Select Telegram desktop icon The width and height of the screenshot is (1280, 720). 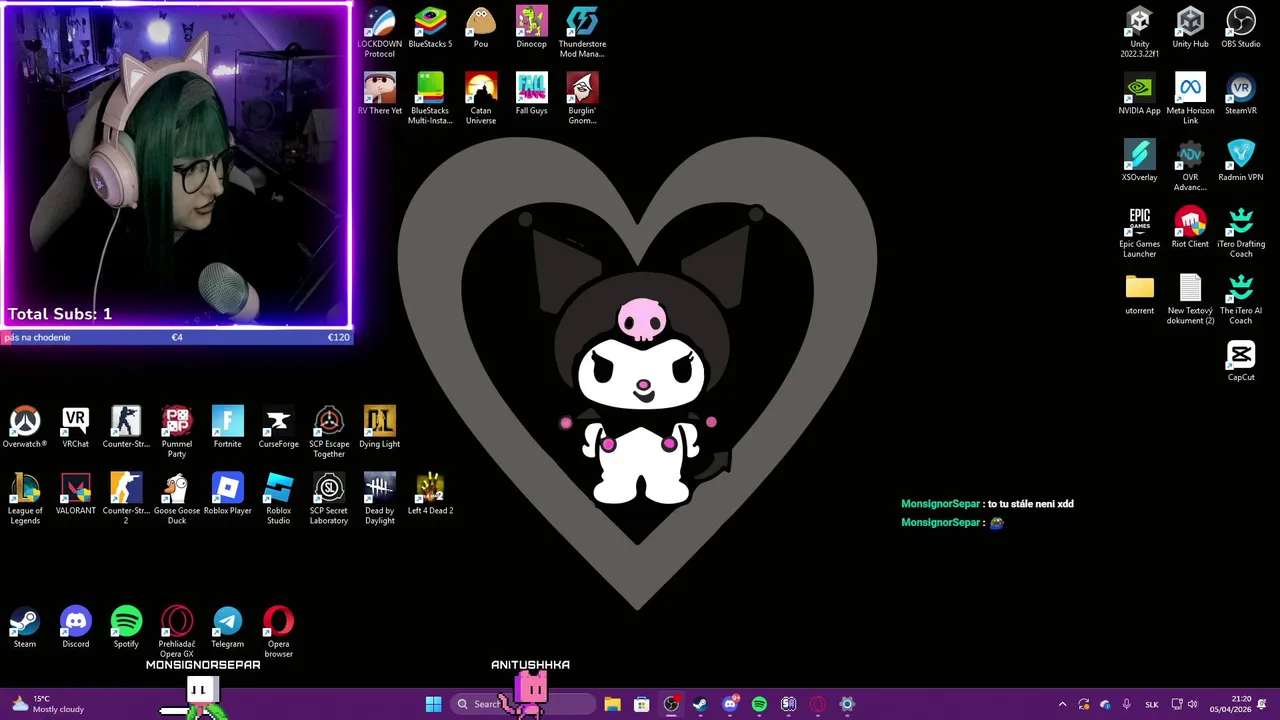pos(227,628)
